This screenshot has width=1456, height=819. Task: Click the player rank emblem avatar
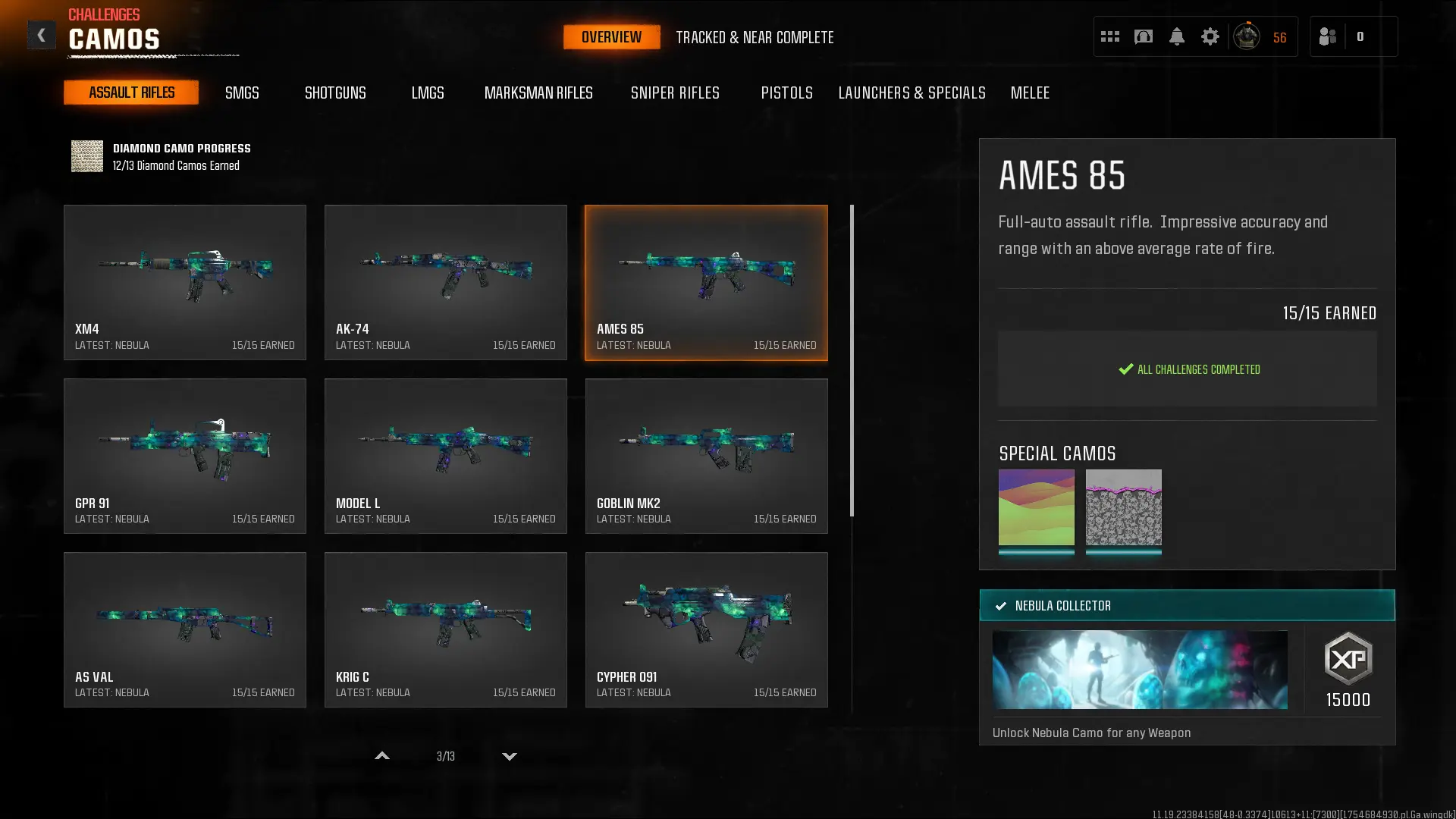pyautogui.click(x=1246, y=36)
